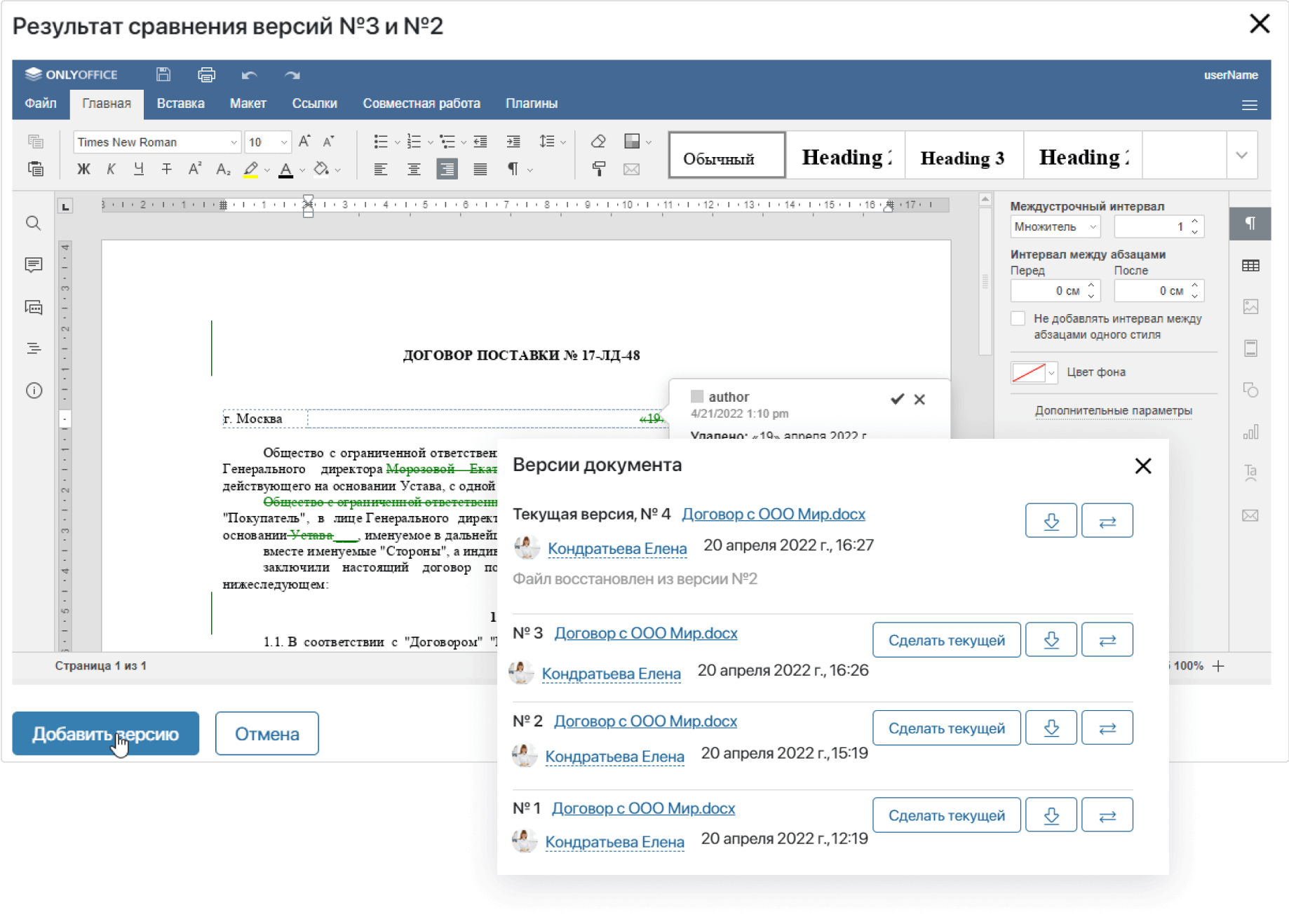The image size is (1289, 924).
Task: Click the Добавить версию button
Action: click(106, 733)
